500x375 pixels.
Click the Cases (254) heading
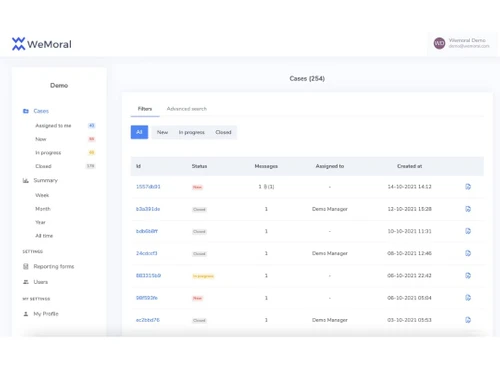tap(307, 79)
